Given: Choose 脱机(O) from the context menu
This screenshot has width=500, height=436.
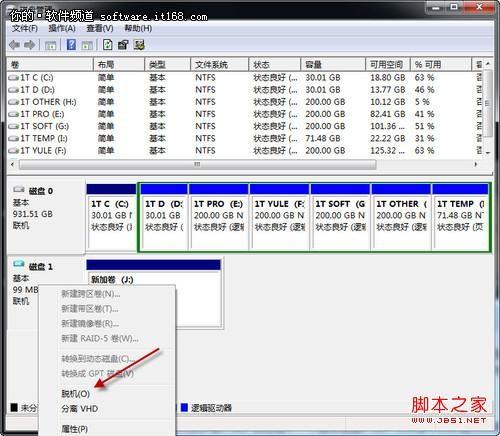Looking at the screenshot, I should pyautogui.click(x=75, y=394).
